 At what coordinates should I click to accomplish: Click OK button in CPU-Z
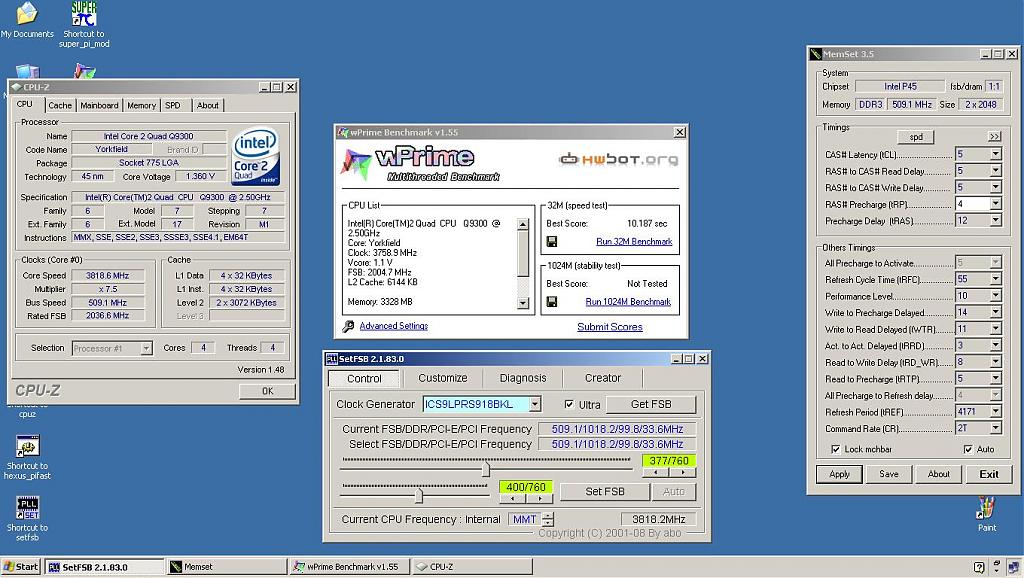coord(268,391)
